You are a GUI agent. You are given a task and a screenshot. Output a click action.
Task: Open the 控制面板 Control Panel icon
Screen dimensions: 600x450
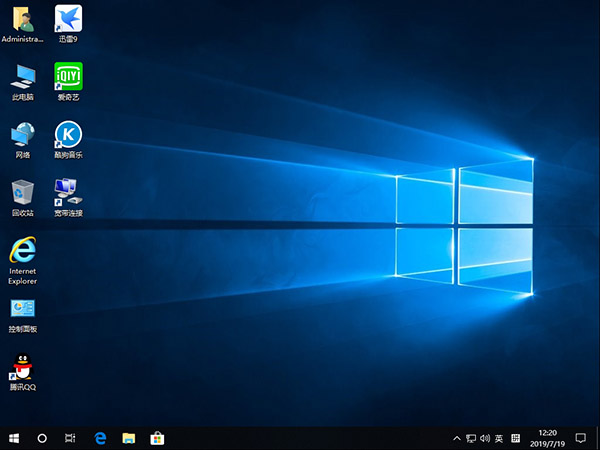[x=23, y=316]
